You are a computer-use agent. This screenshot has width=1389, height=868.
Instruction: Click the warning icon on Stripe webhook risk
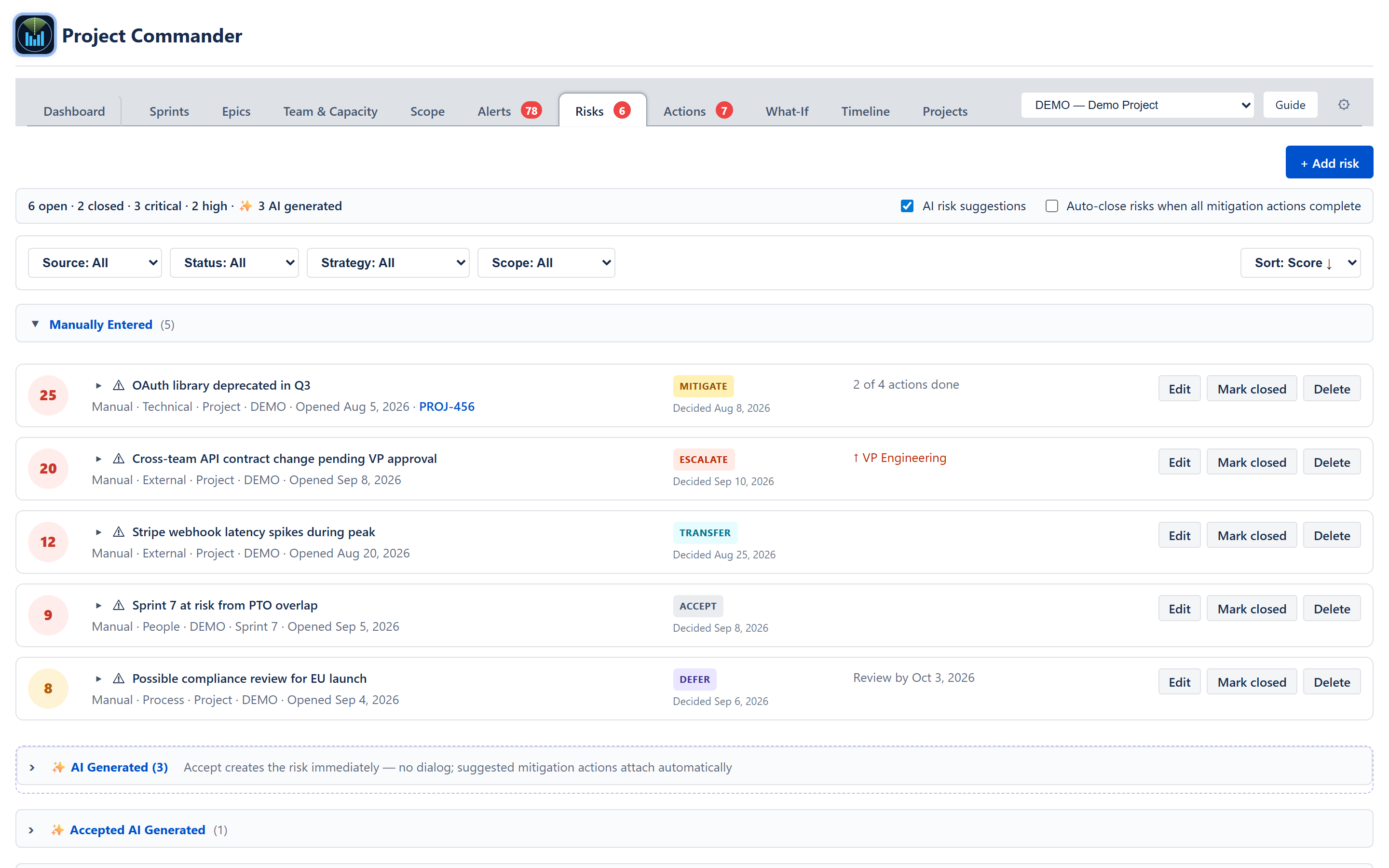[119, 532]
